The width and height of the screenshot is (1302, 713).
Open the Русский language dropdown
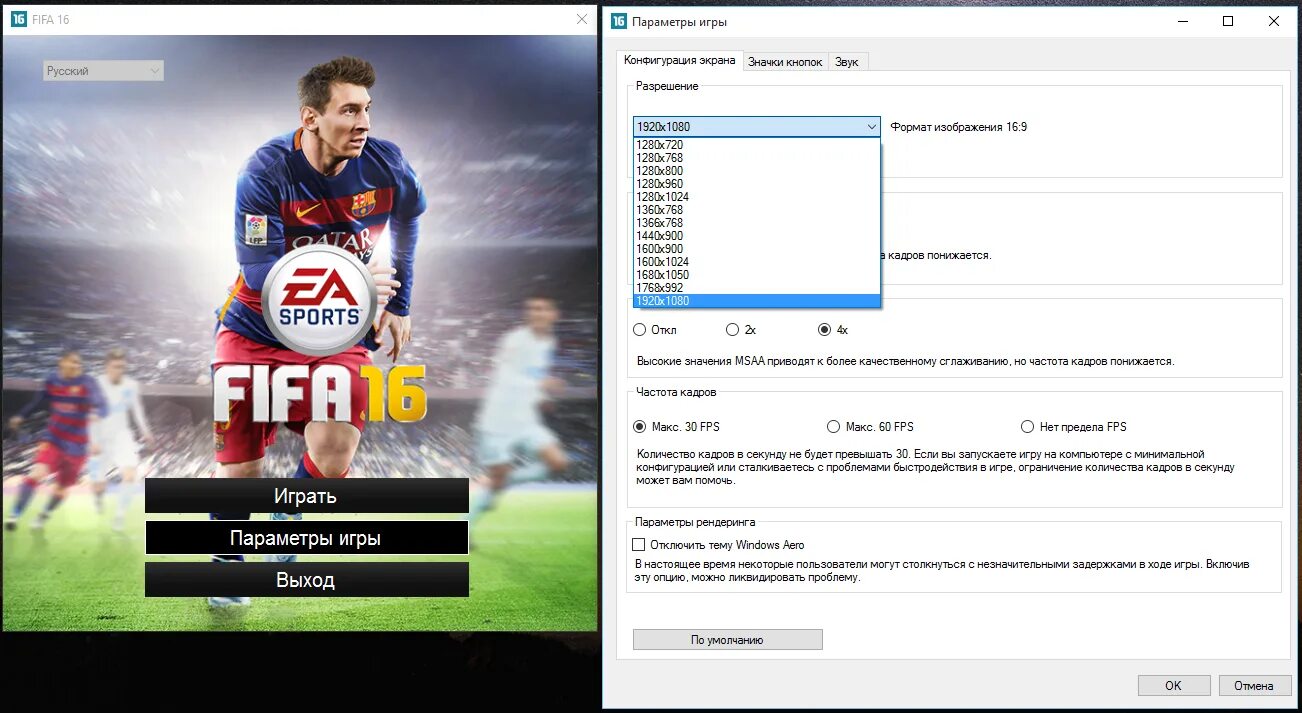coord(103,71)
